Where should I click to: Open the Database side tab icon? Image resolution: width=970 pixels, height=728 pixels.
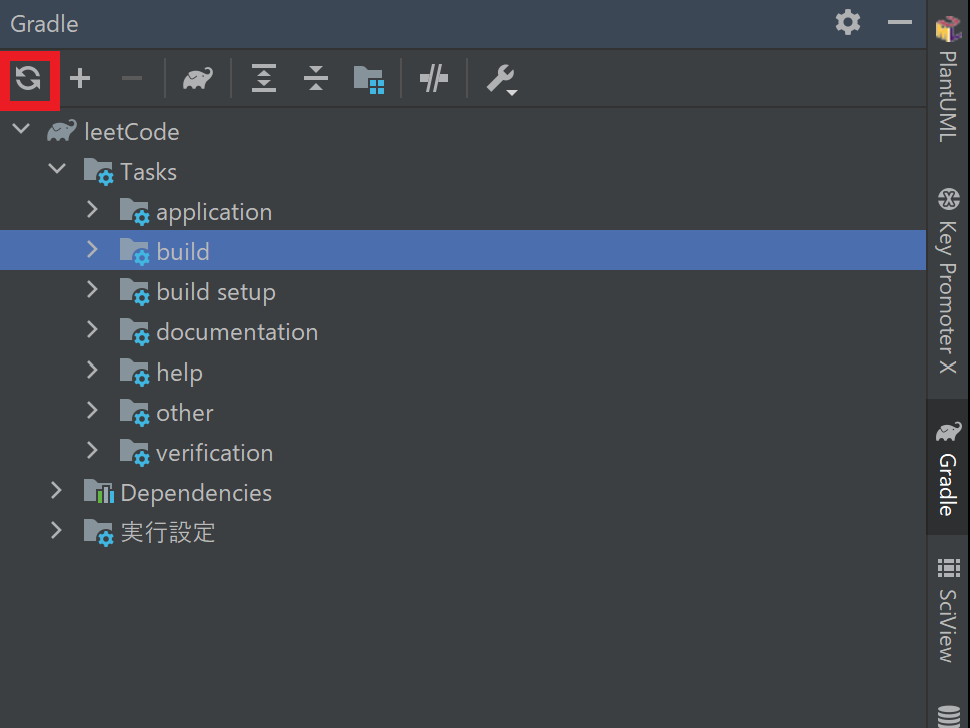(x=948, y=716)
